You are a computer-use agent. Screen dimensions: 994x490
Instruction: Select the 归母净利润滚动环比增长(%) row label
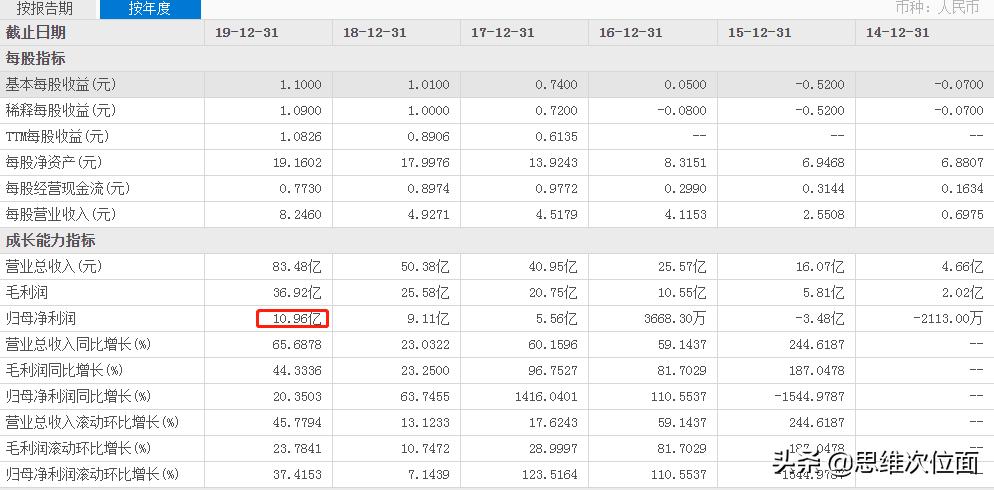pyautogui.click(x=92, y=474)
